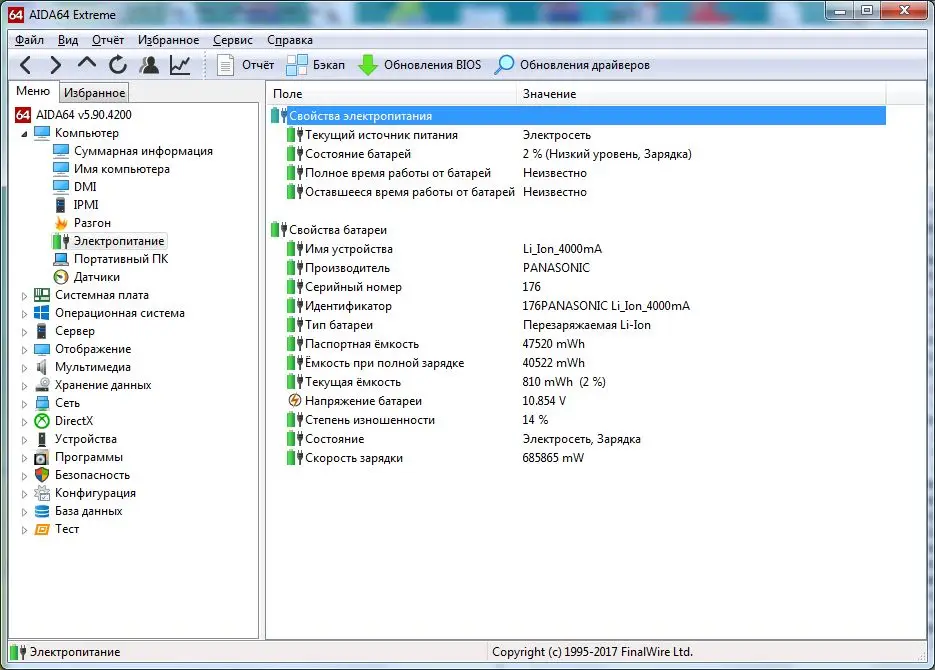
Task: Go back with the left arrow toolbar icon
Action: coord(26,64)
